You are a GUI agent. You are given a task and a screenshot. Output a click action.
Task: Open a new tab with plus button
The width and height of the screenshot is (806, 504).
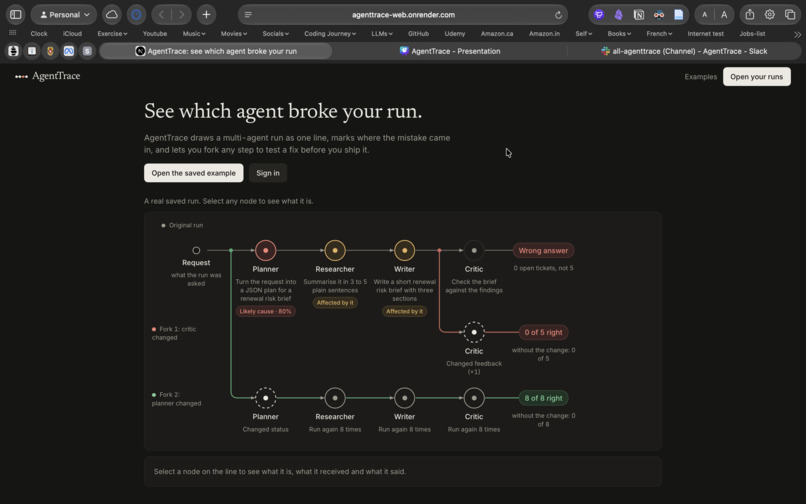tap(206, 14)
